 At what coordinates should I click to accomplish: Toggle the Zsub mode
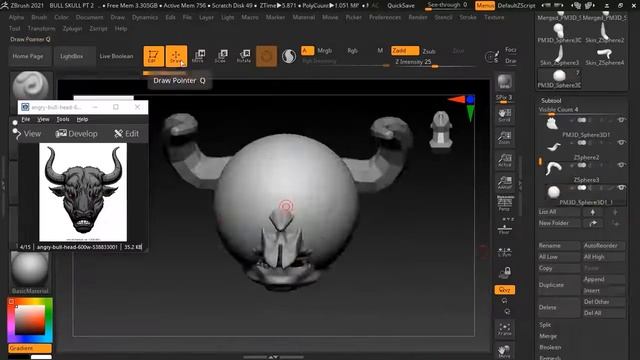[429, 51]
